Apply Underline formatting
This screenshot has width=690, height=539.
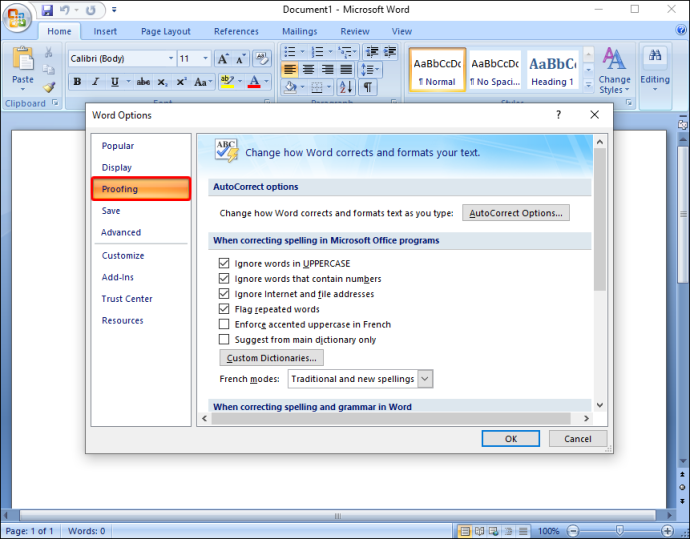[x=114, y=81]
